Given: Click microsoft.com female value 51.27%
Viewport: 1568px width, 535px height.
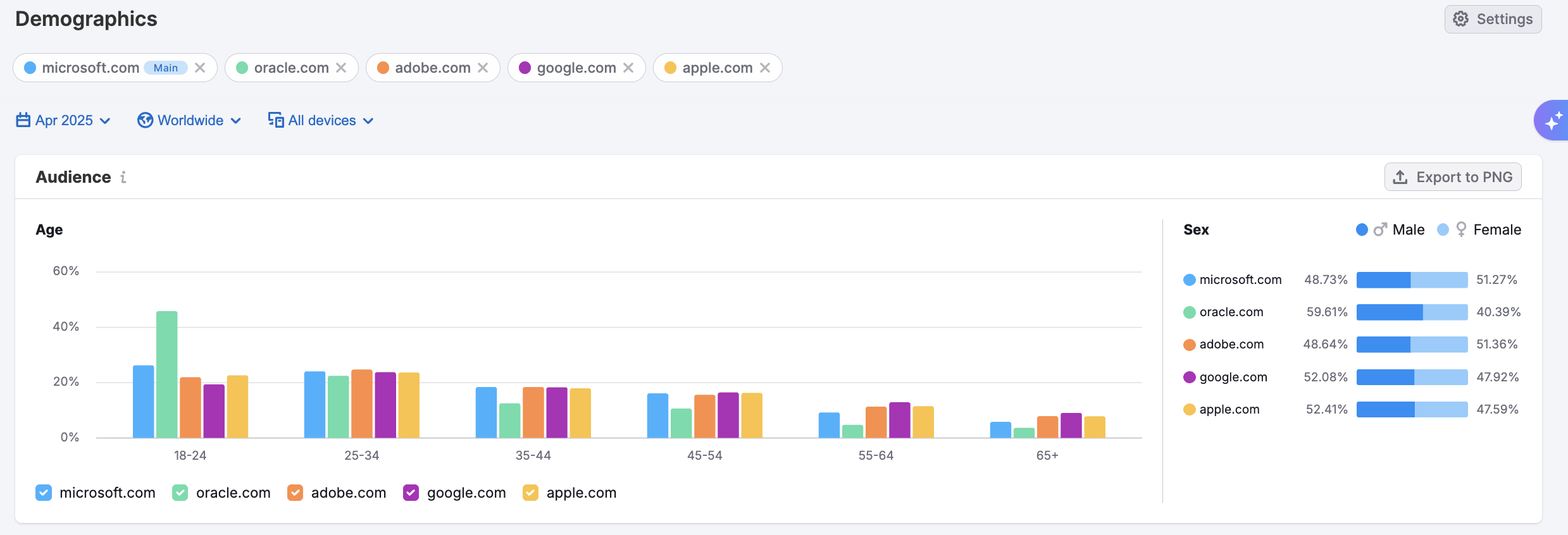Looking at the screenshot, I should pos(1497,280).
